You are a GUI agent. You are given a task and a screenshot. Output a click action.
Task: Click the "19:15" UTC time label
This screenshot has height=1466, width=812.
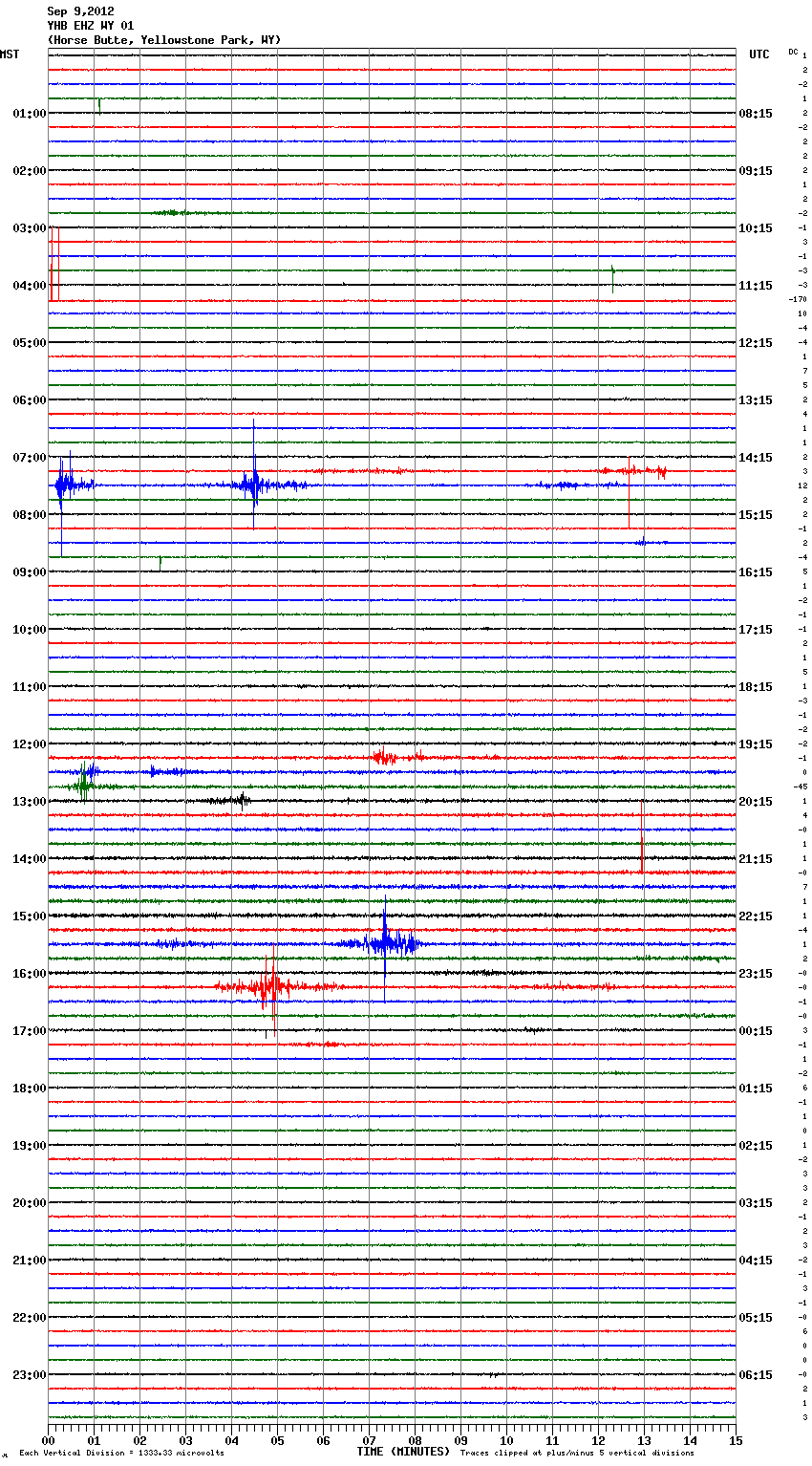(756, 744)
